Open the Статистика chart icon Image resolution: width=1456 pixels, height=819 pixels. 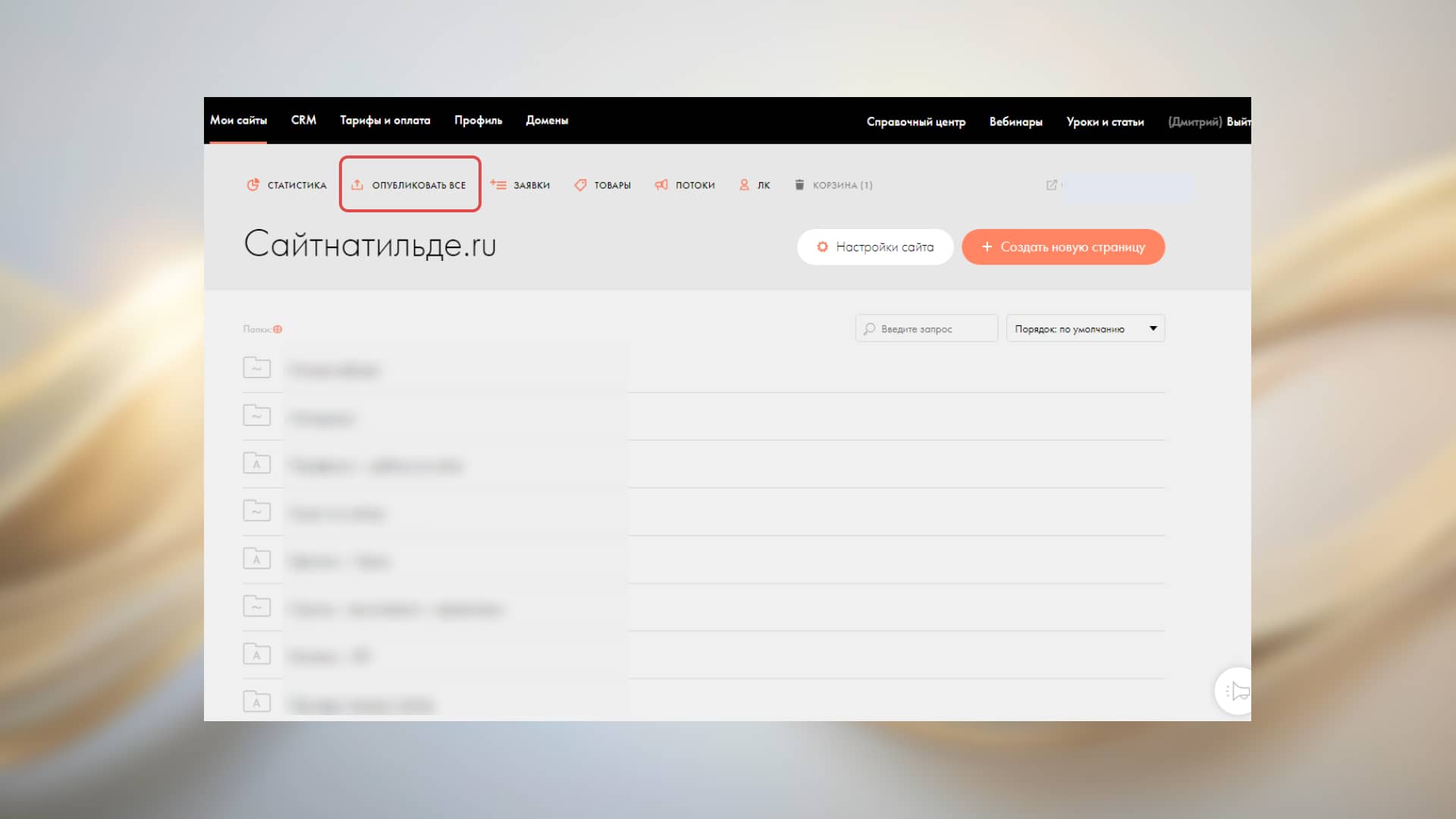[x=253, y=185]
